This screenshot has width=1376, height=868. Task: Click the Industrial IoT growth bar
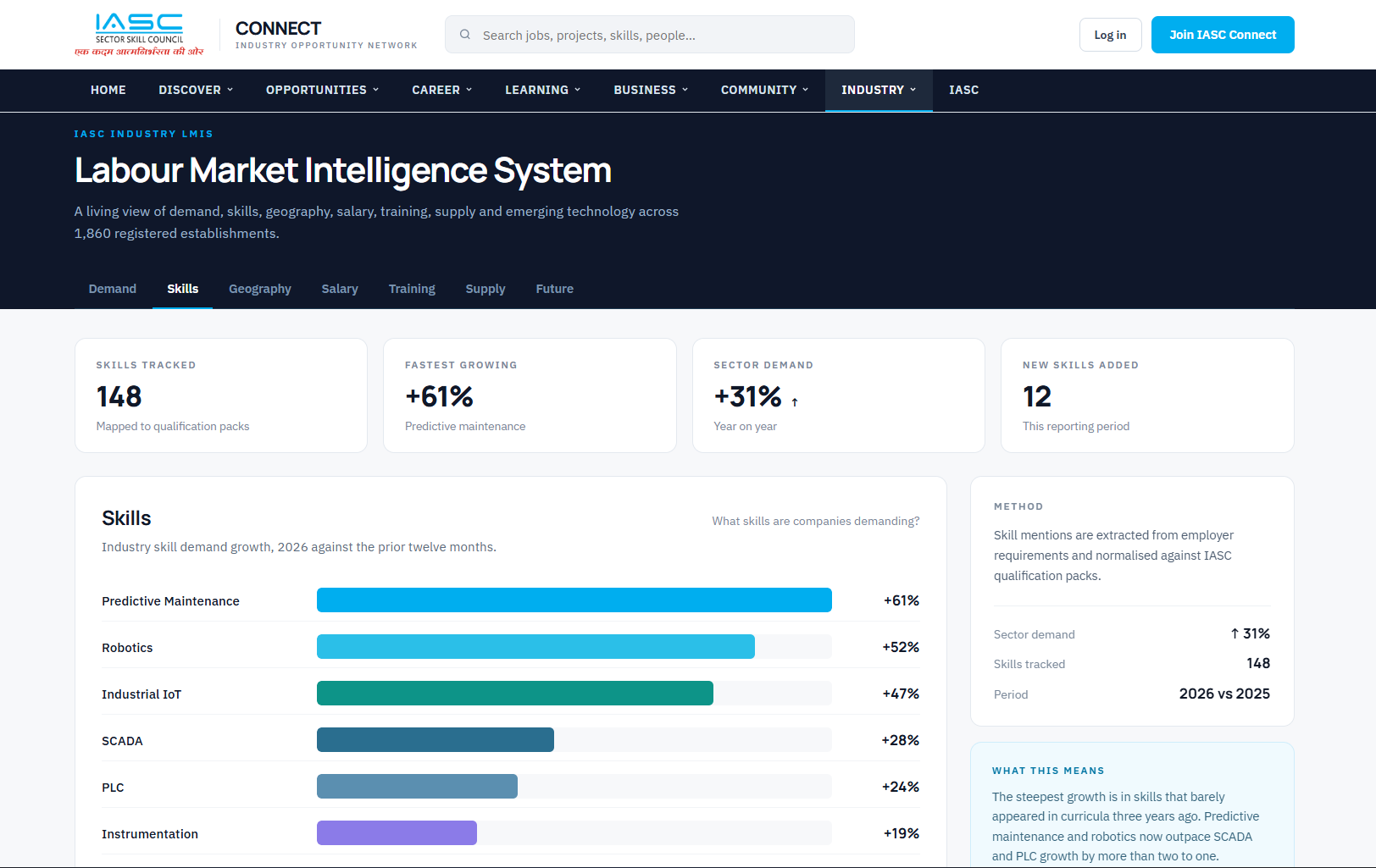[x=515, y=694]
